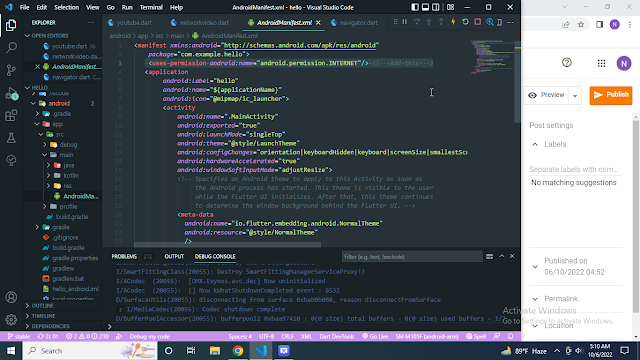This screenshot has height=360, width=640.
Task: Open the Search view in the activity bar
Action: click(x=11, y=48)
